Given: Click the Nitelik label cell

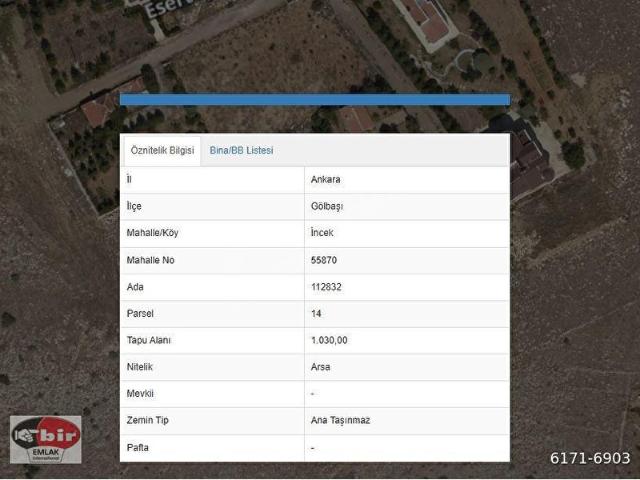Looking at the screenshot, I should coord(212,367).
